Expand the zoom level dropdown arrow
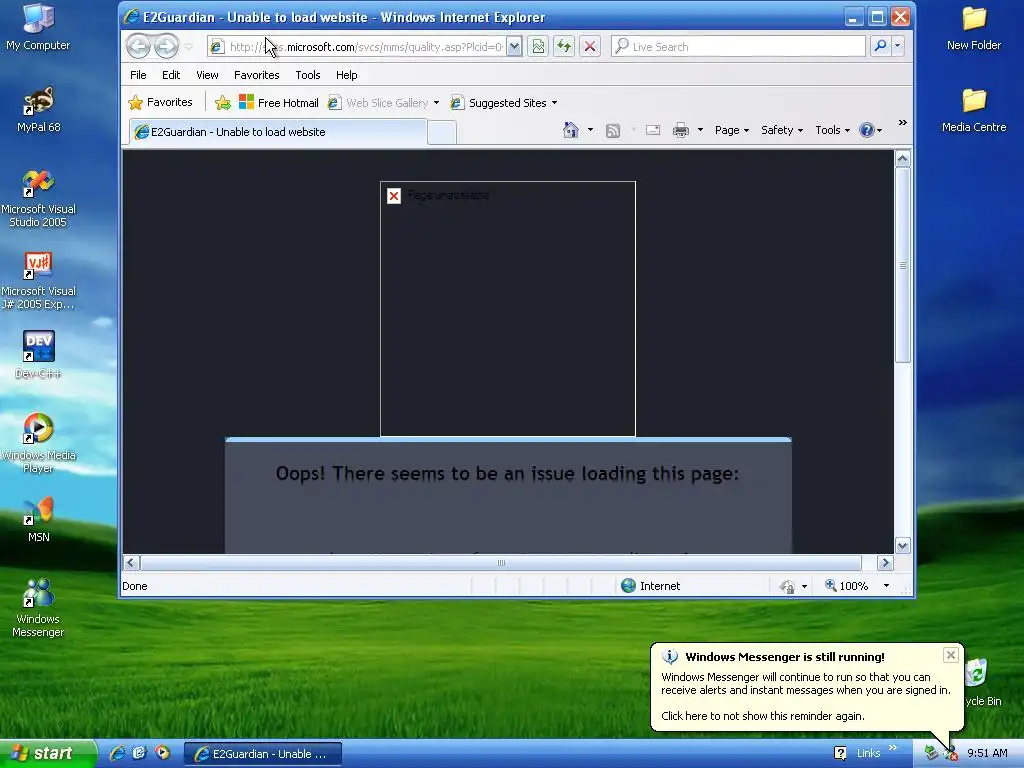Image resolution: width=1024 pixels, height=768 pixels. tap(886, 586)
